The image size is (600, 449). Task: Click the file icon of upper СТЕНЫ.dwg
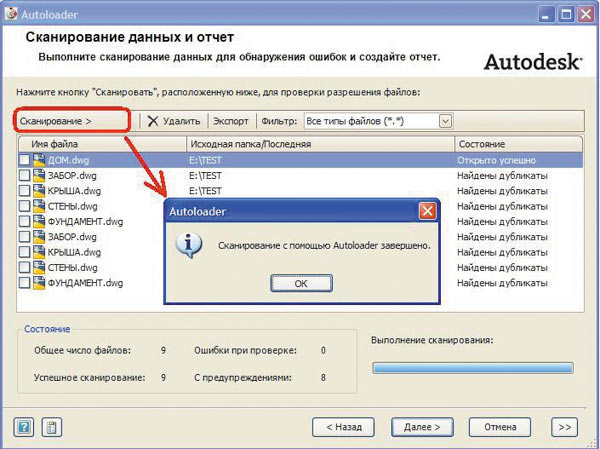point(39,206)
